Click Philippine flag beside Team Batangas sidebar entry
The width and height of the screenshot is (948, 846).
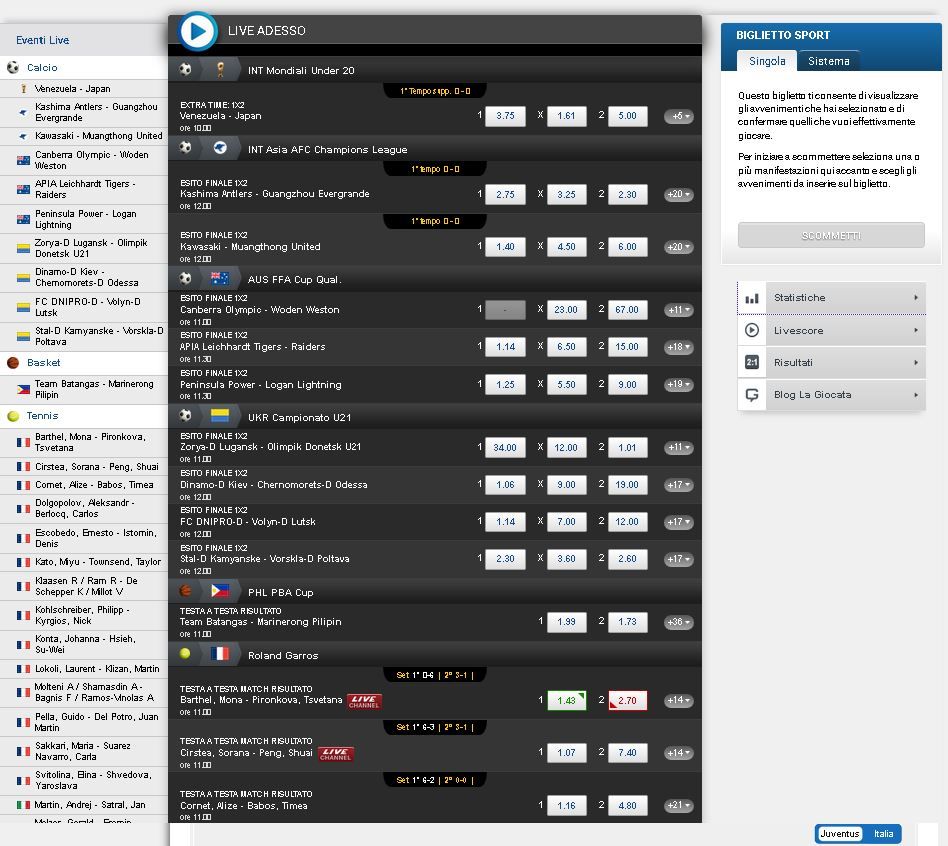pyautogui.click(x=24, y=389)
